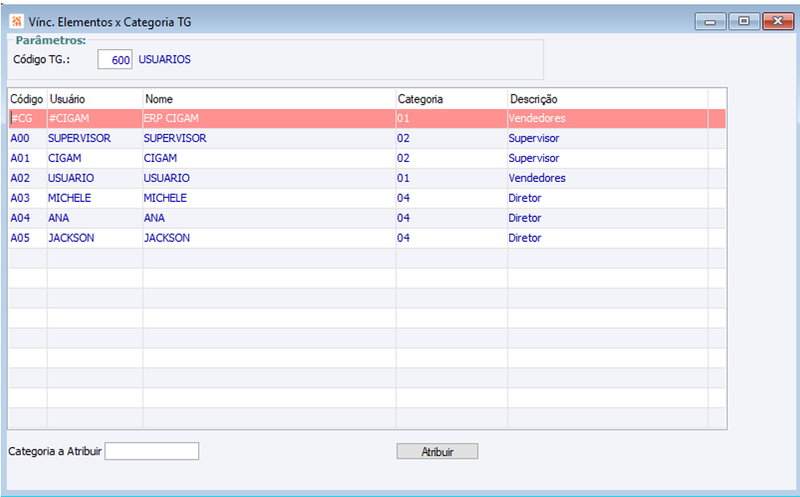Click Diretor in the ANA row

tap(608, 218)
